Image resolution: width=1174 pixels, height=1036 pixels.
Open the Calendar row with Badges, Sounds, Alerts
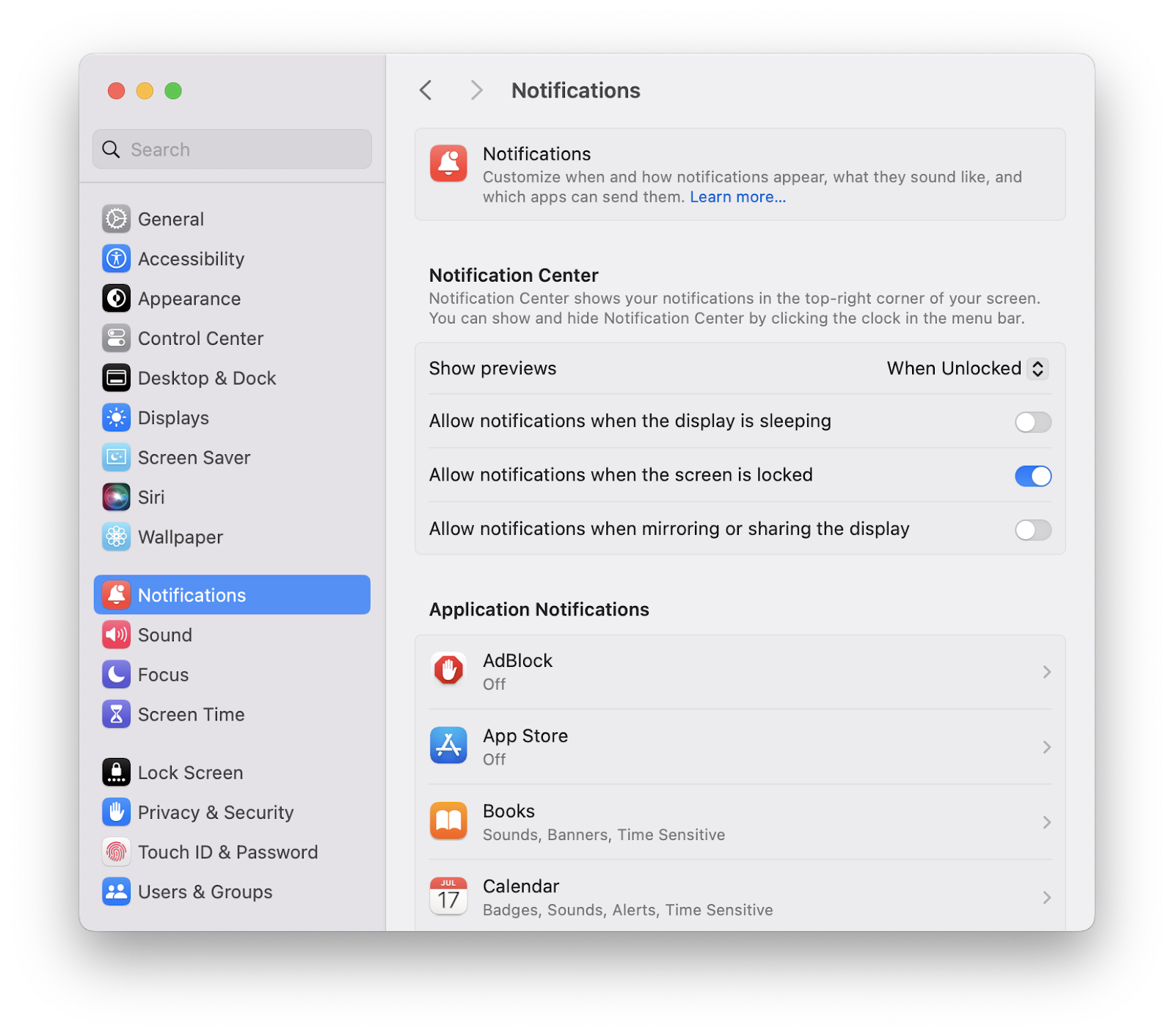coord(740,897)
